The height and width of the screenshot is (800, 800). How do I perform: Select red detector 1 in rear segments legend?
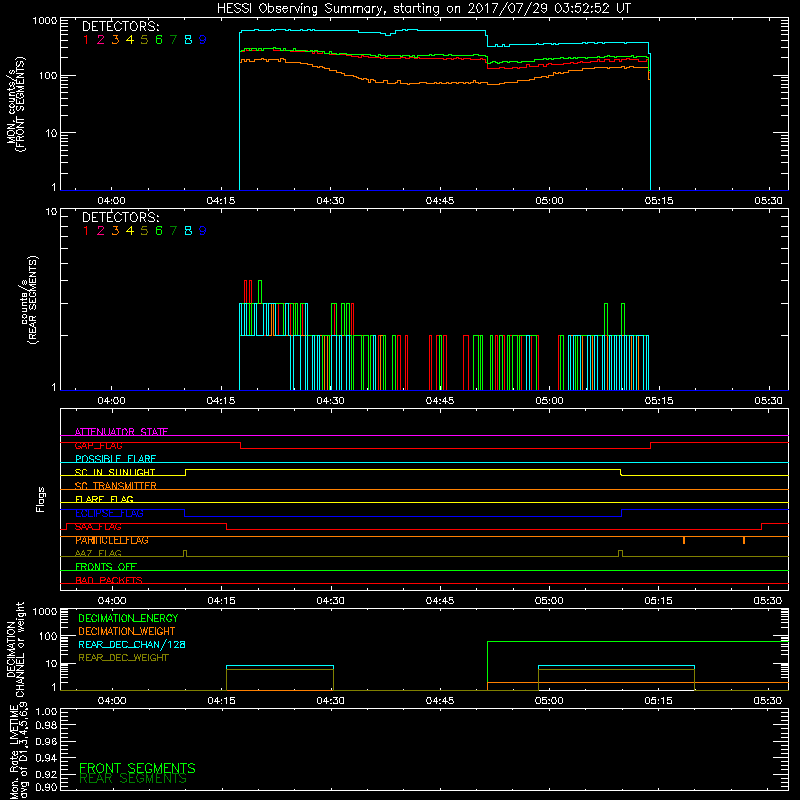pyautogui.click(x=86, y=231)
